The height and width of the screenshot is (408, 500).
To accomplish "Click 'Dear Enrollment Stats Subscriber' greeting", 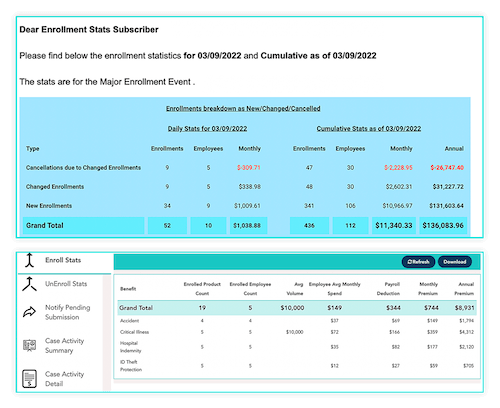I will 89,29.
